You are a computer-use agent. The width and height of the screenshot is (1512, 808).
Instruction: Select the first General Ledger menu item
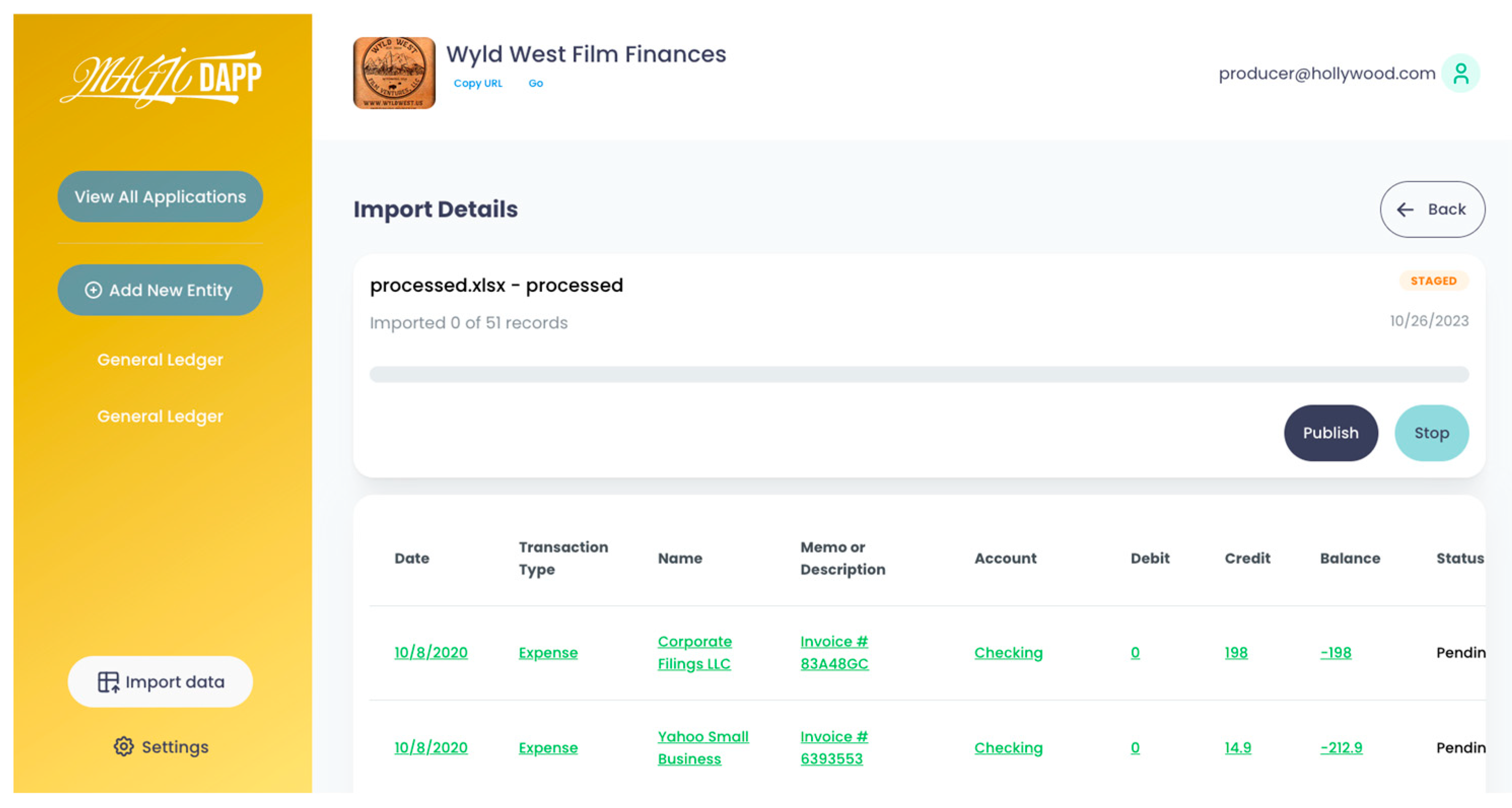click(x=160, y=360)
